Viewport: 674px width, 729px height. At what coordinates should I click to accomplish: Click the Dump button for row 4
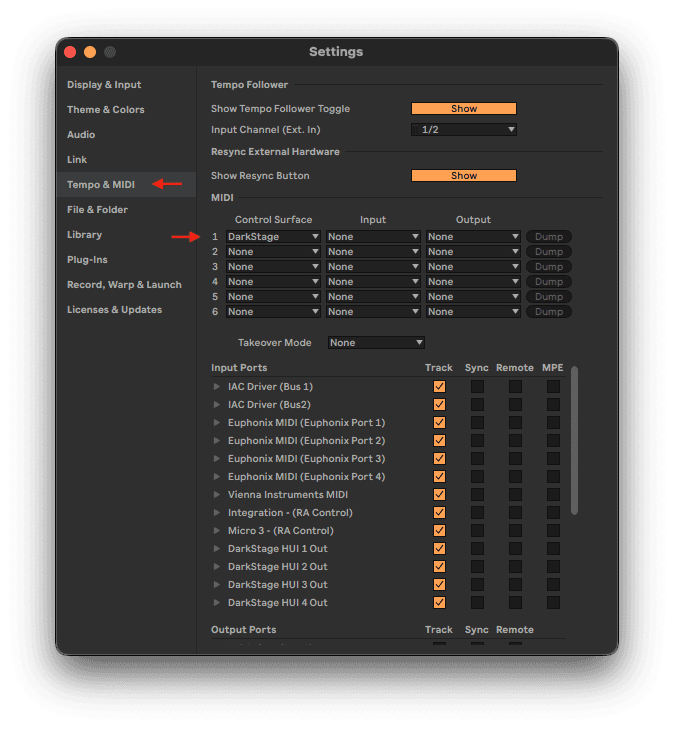coord(548,281)
